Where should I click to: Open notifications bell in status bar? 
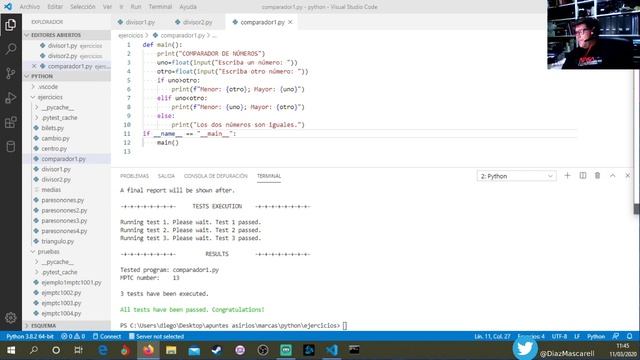pyautogui.click(x=629, y=336)
